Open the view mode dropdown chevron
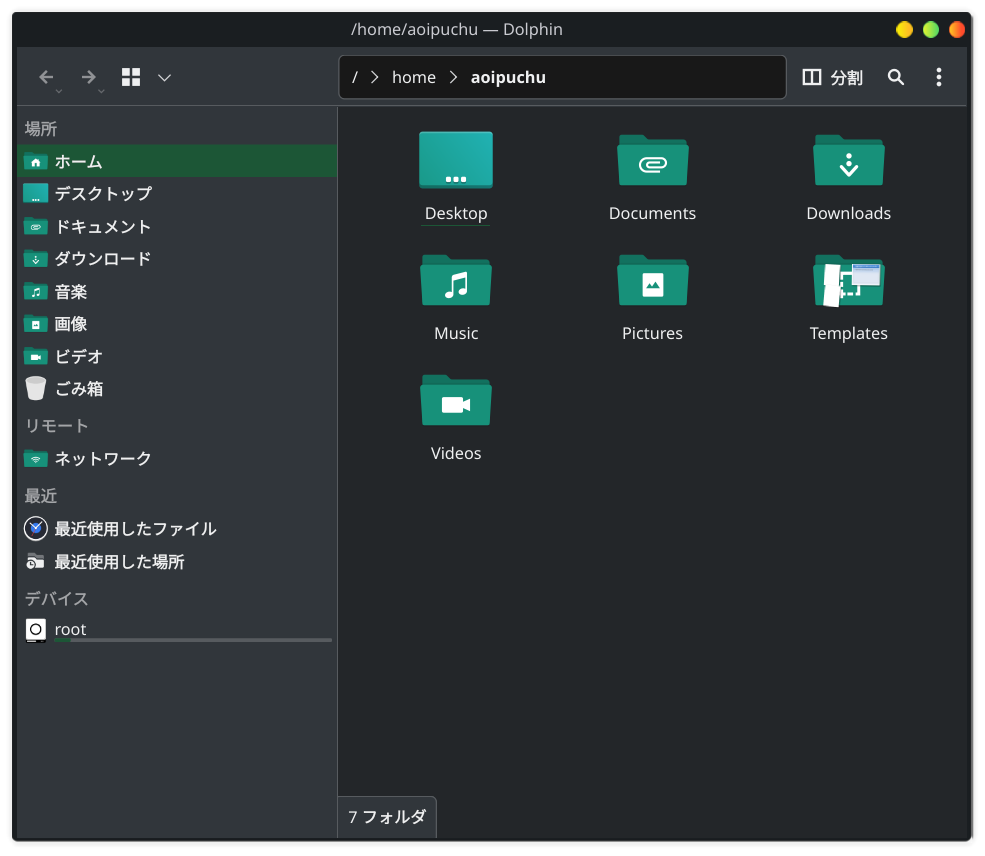This screenshot has height=856, width=985. coord(165,77)
